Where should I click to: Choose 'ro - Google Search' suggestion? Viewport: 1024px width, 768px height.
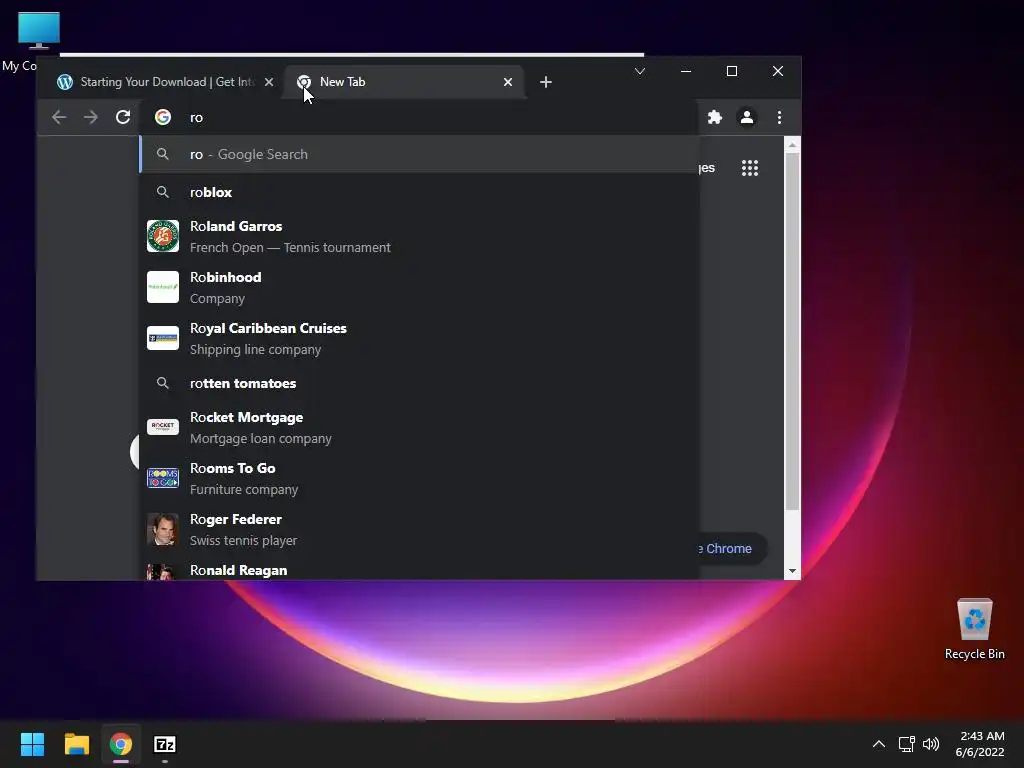click(419, 154)
